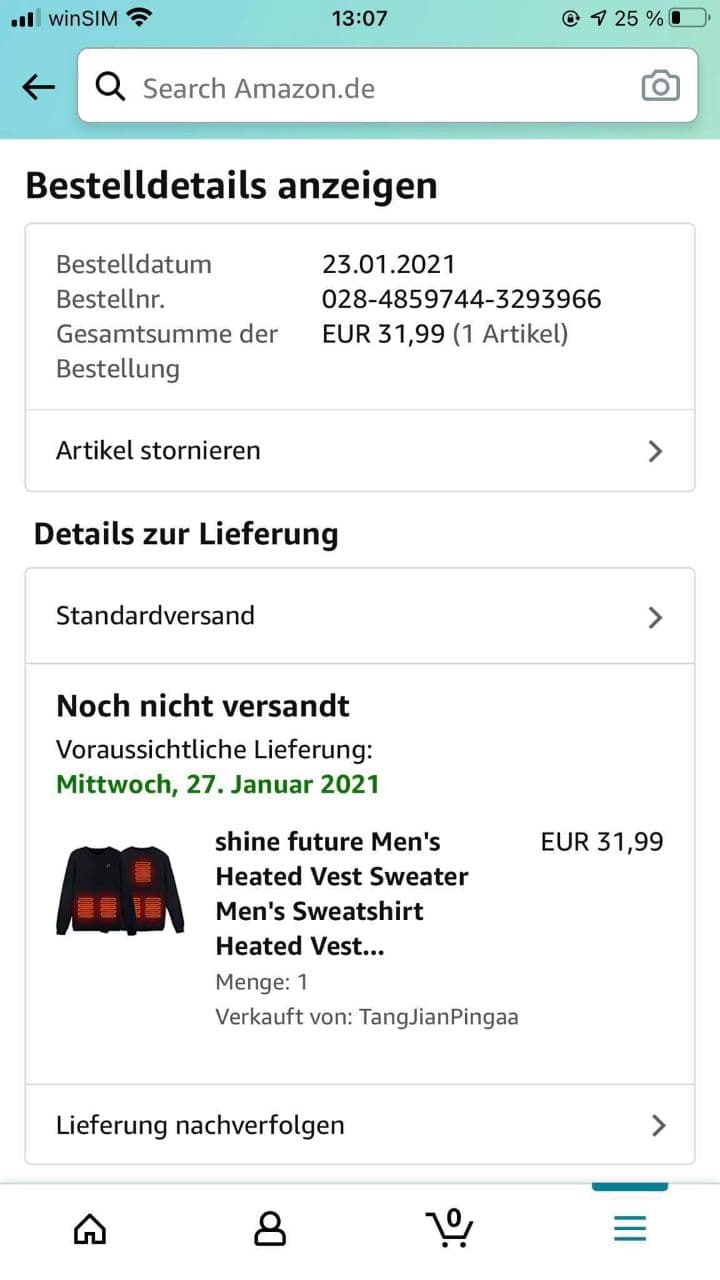Tap the WiFi status icon
Image resolution: width=720 pixels, height=1280 pixels.
(x=141, y=18)
